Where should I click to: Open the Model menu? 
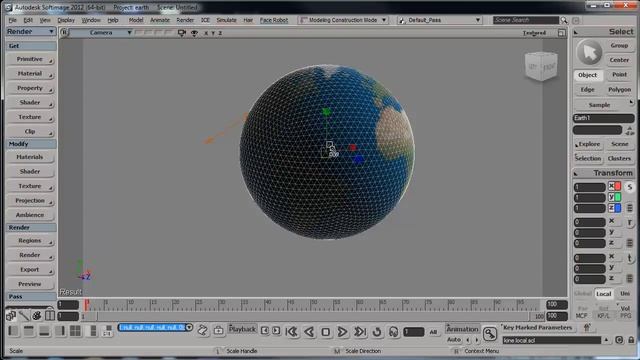click(136, 20)
